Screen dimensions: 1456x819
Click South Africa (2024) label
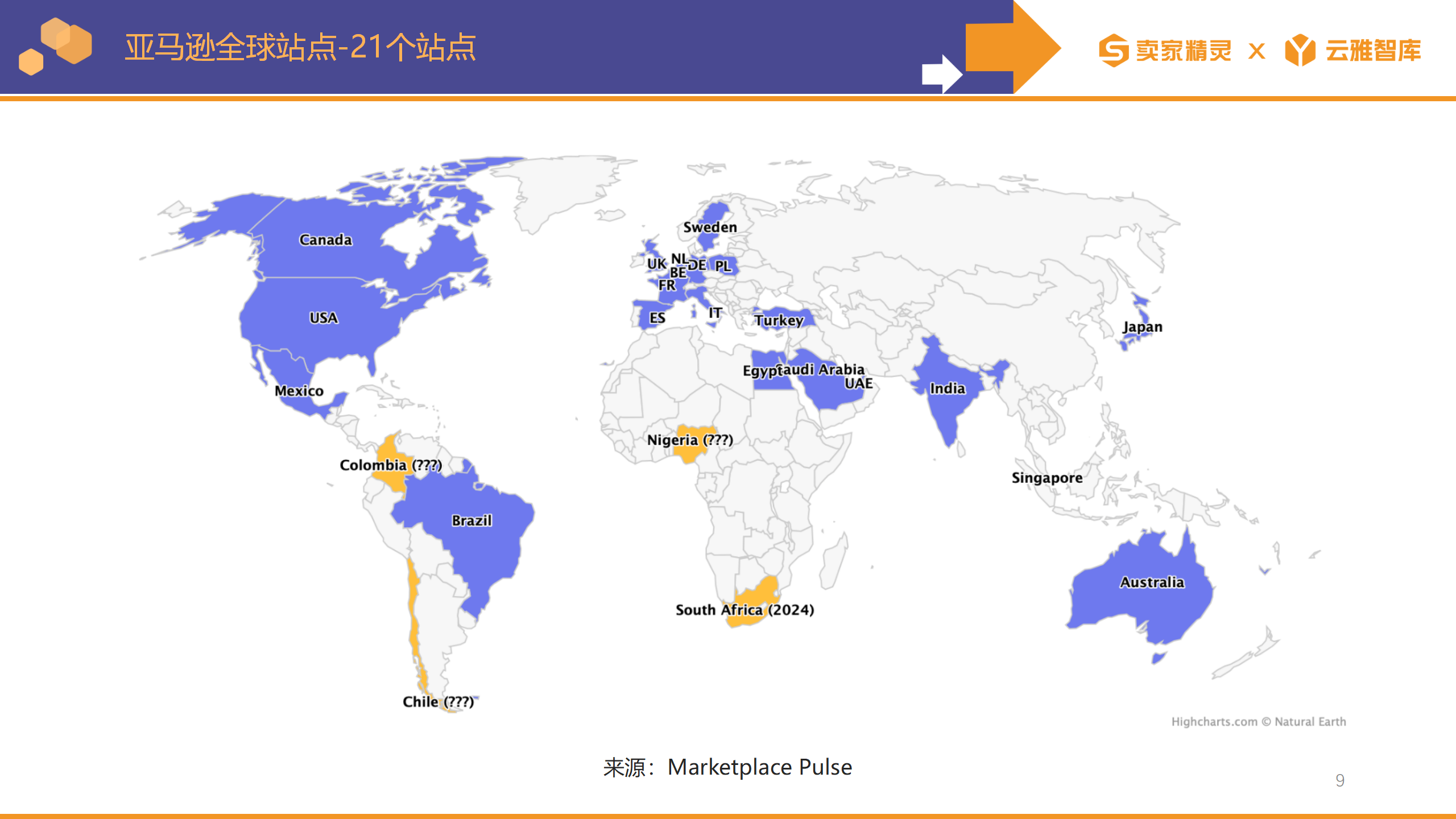744,610
